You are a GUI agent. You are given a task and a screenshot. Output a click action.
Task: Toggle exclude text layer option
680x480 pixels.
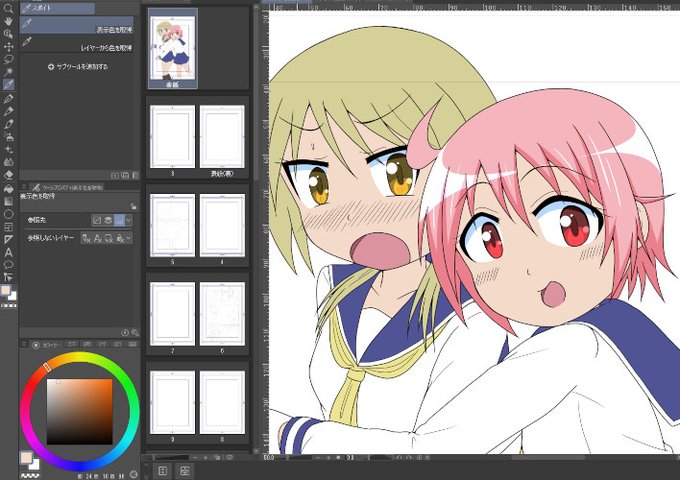pyautogui.click(x=98, y=238)
